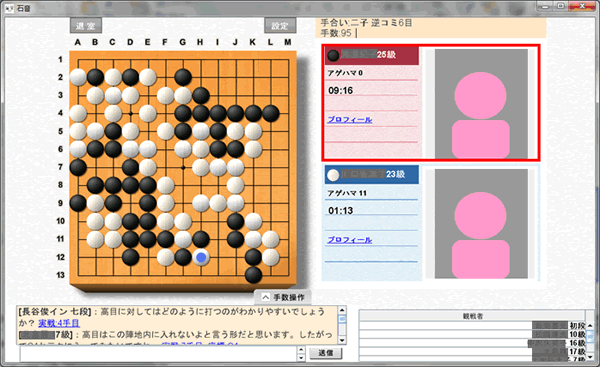
Task: Click the 観戦者 column header
Action: (473, 316)
